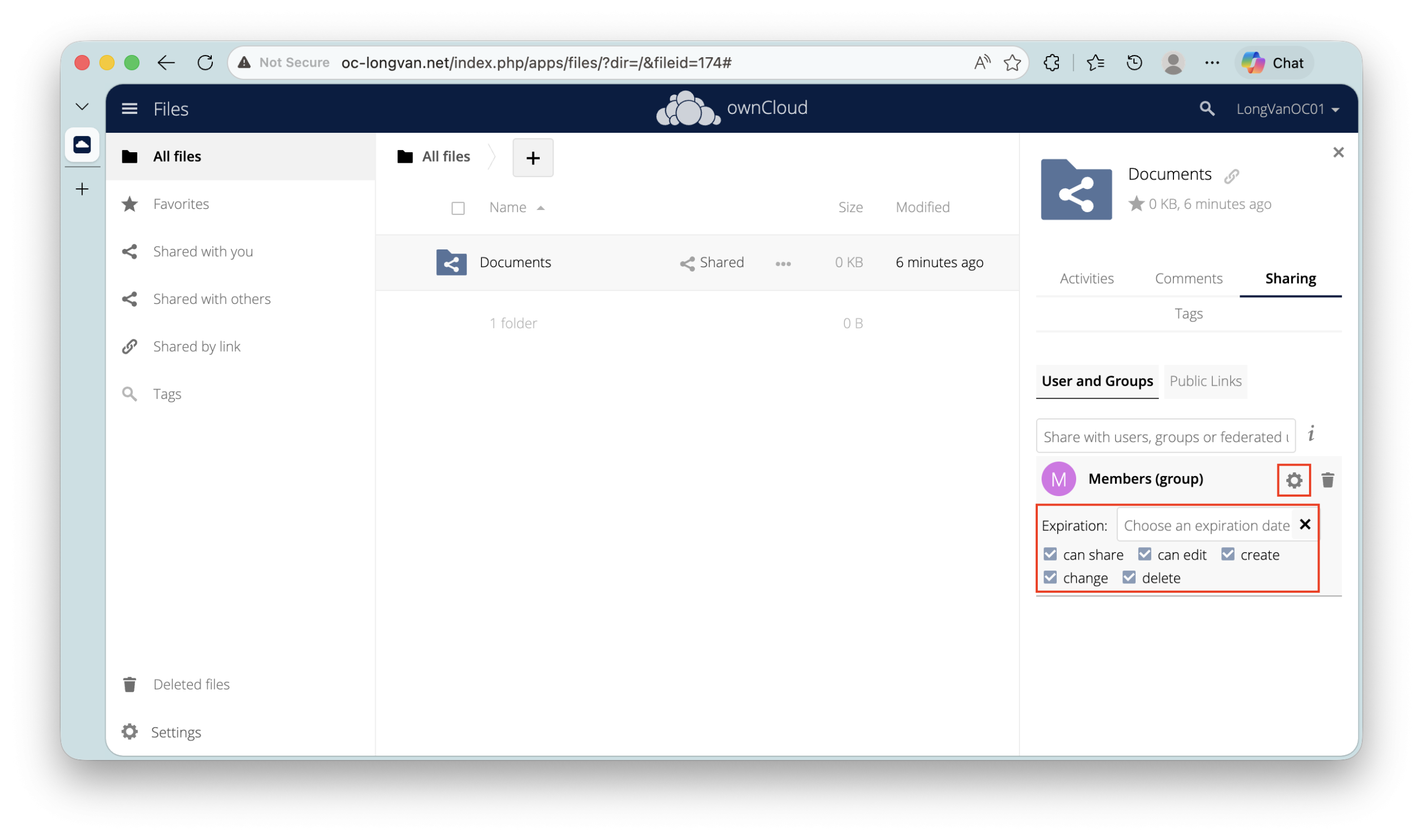This screenshot has width=1423, height=840.
Task: Uncheck the can share permission
Action: (x=1050, y=554)
